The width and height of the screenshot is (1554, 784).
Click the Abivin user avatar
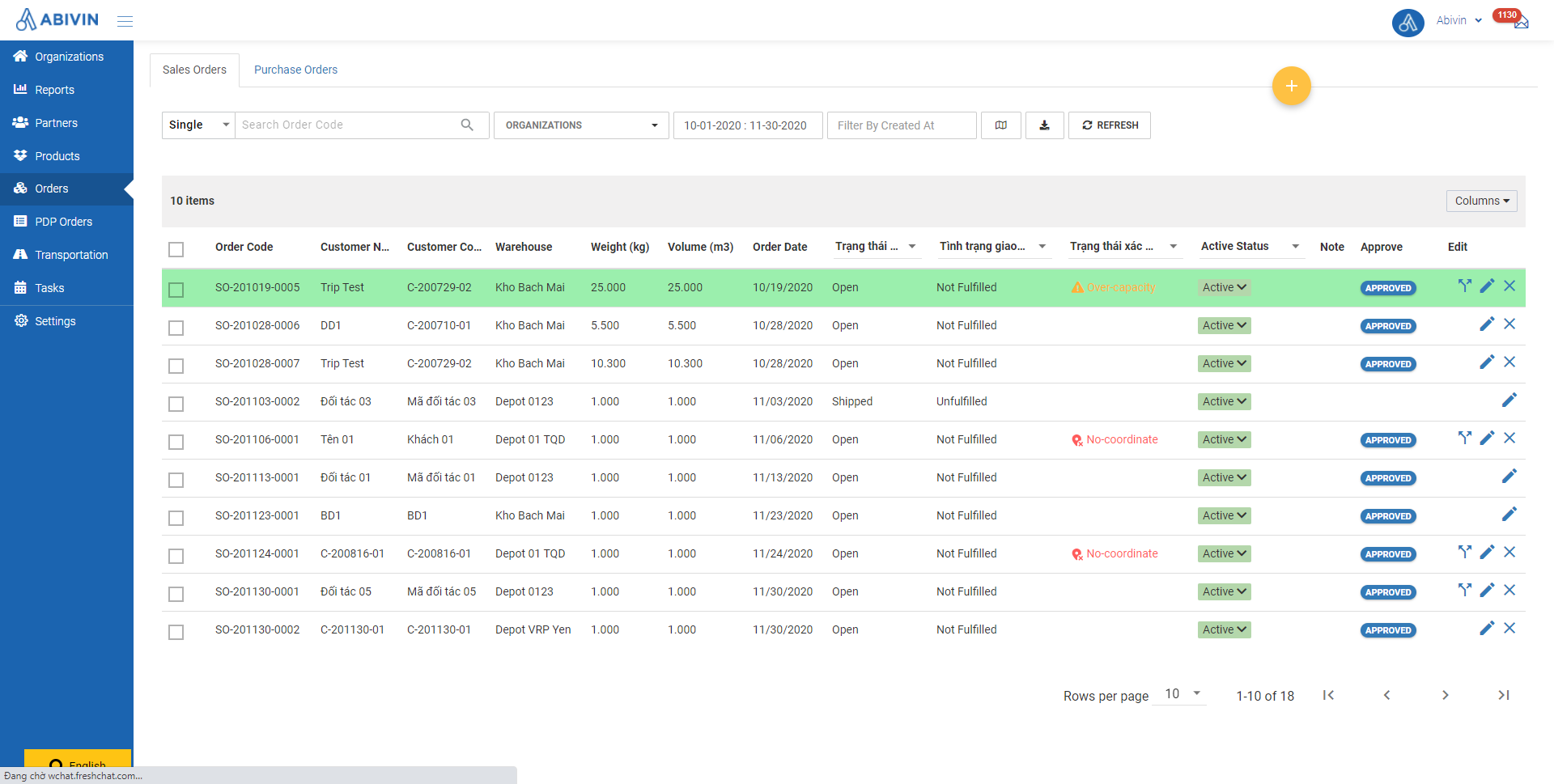click(x=1408, y=22)
